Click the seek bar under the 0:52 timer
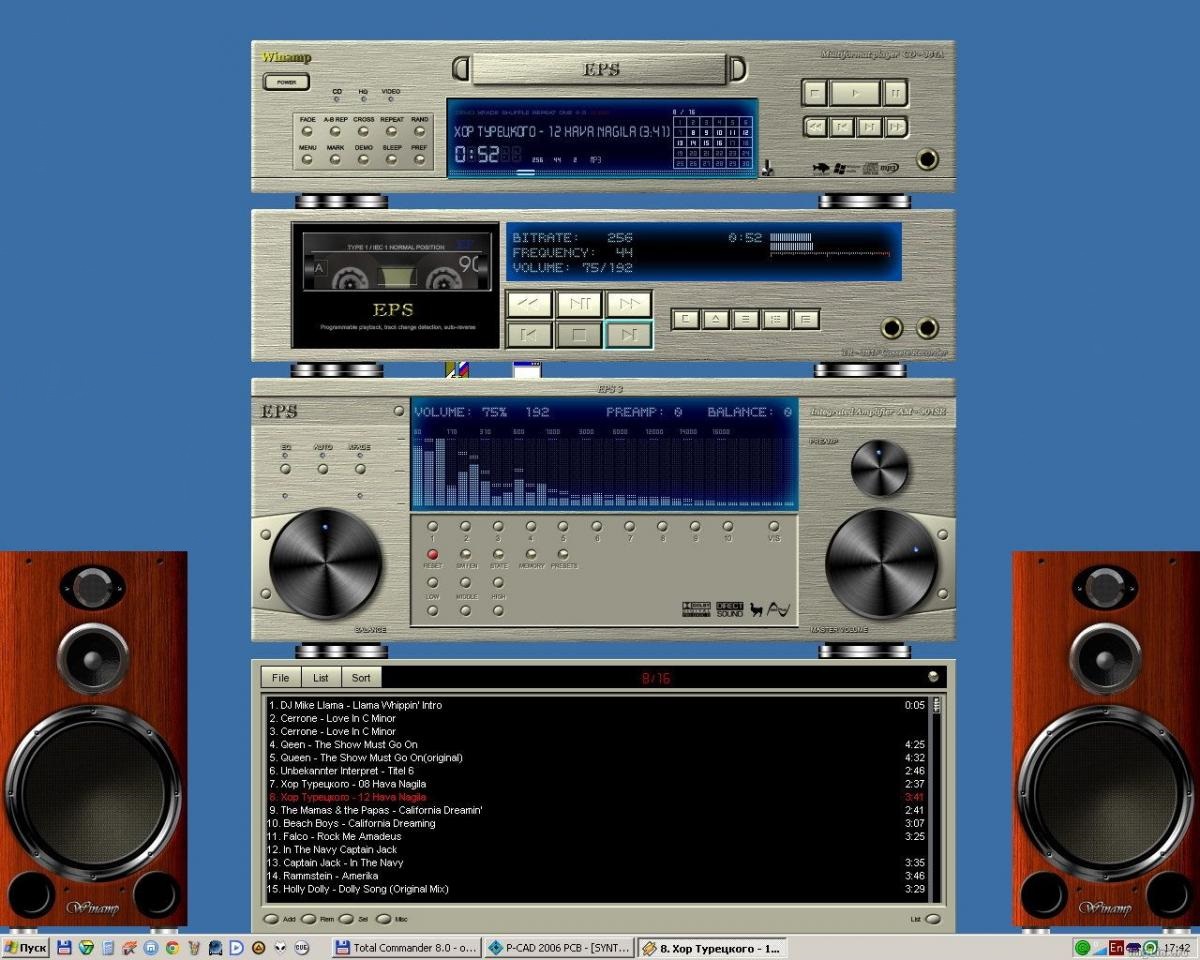 (x=600, y=172)
